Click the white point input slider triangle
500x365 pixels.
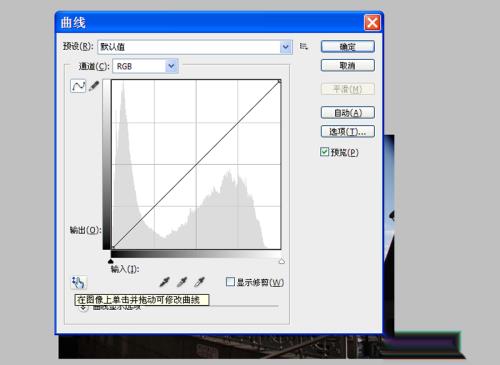tap(282, 261)
